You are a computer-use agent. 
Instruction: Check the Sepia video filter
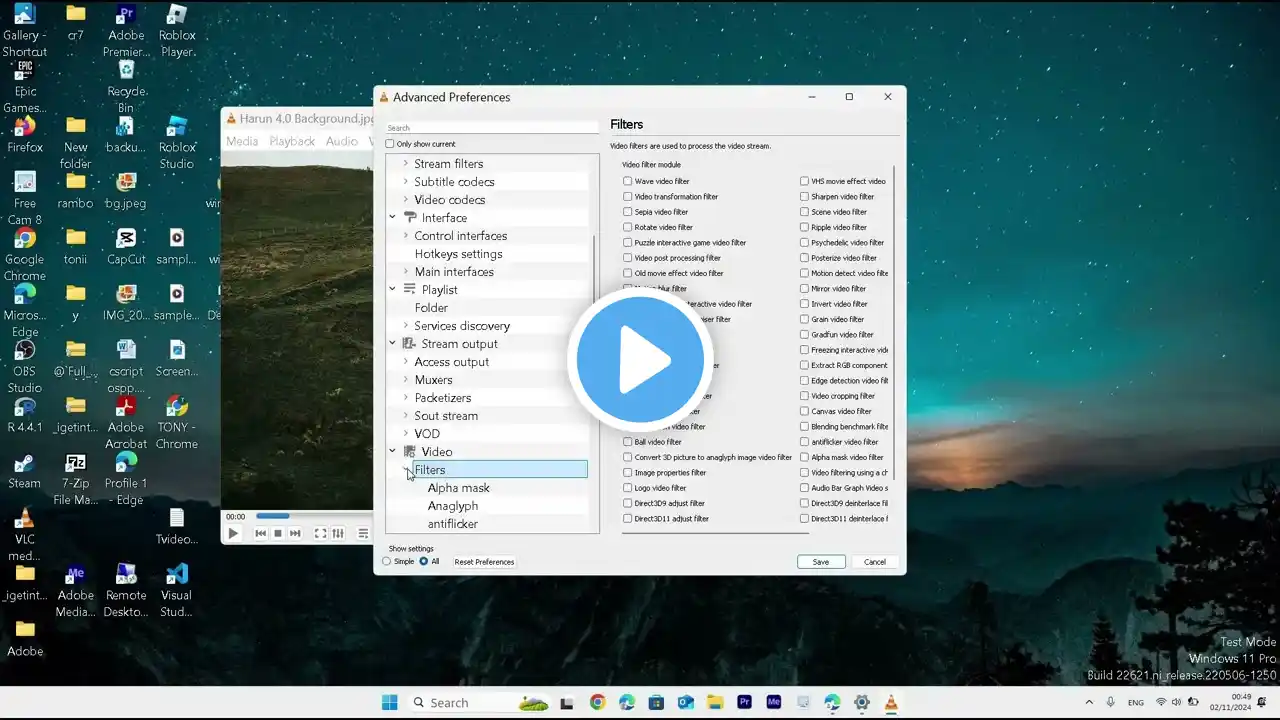[628, 212]
